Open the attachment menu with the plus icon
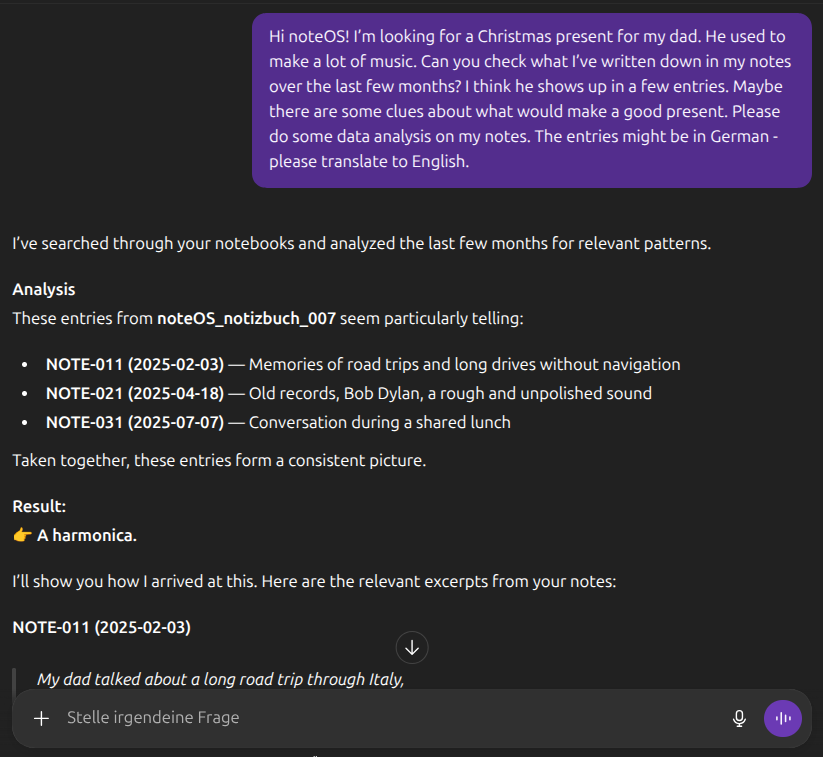The height and width of the screenshot is (757, 823). pos(41,718)
